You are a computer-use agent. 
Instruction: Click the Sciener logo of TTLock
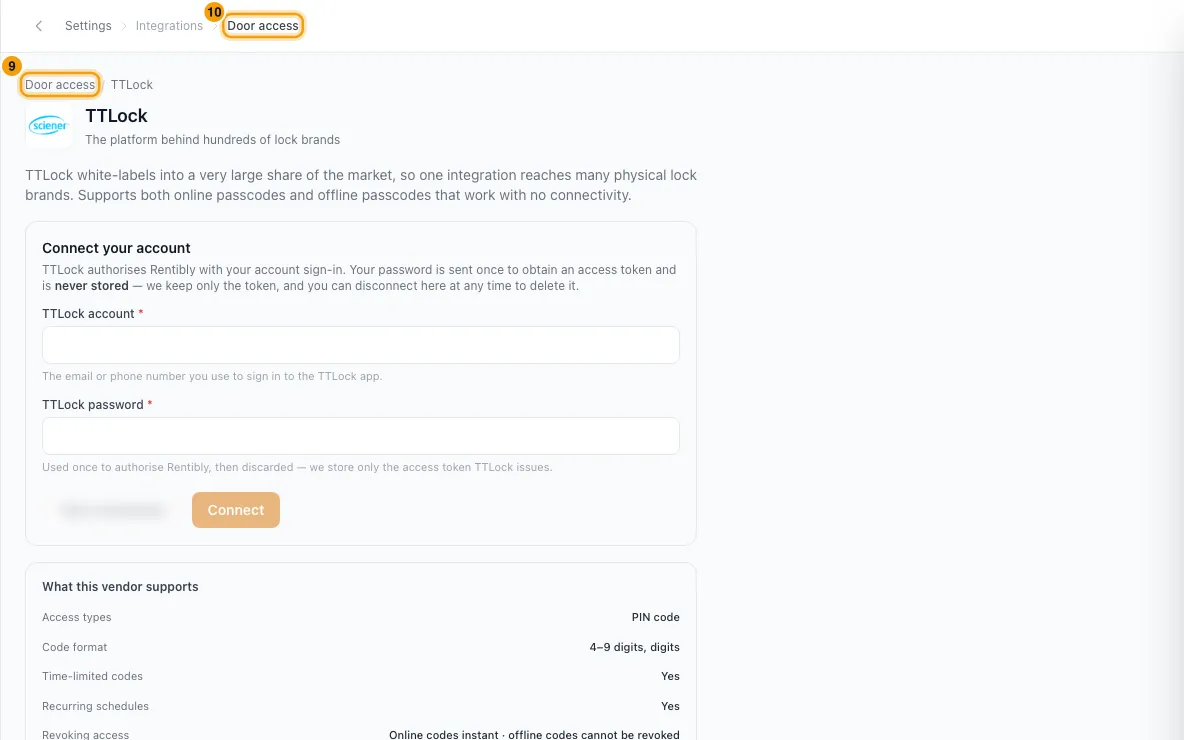point(48,125)
